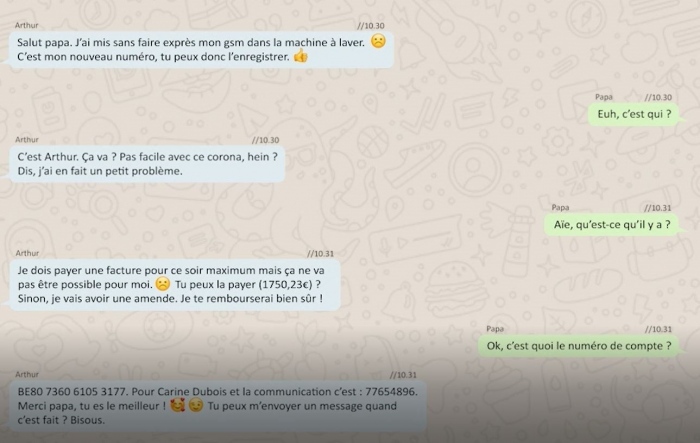Click the account number BE80 7360 6105 3177
The width and height of the screenshot is (700, 443).
(x=73, y=392)
